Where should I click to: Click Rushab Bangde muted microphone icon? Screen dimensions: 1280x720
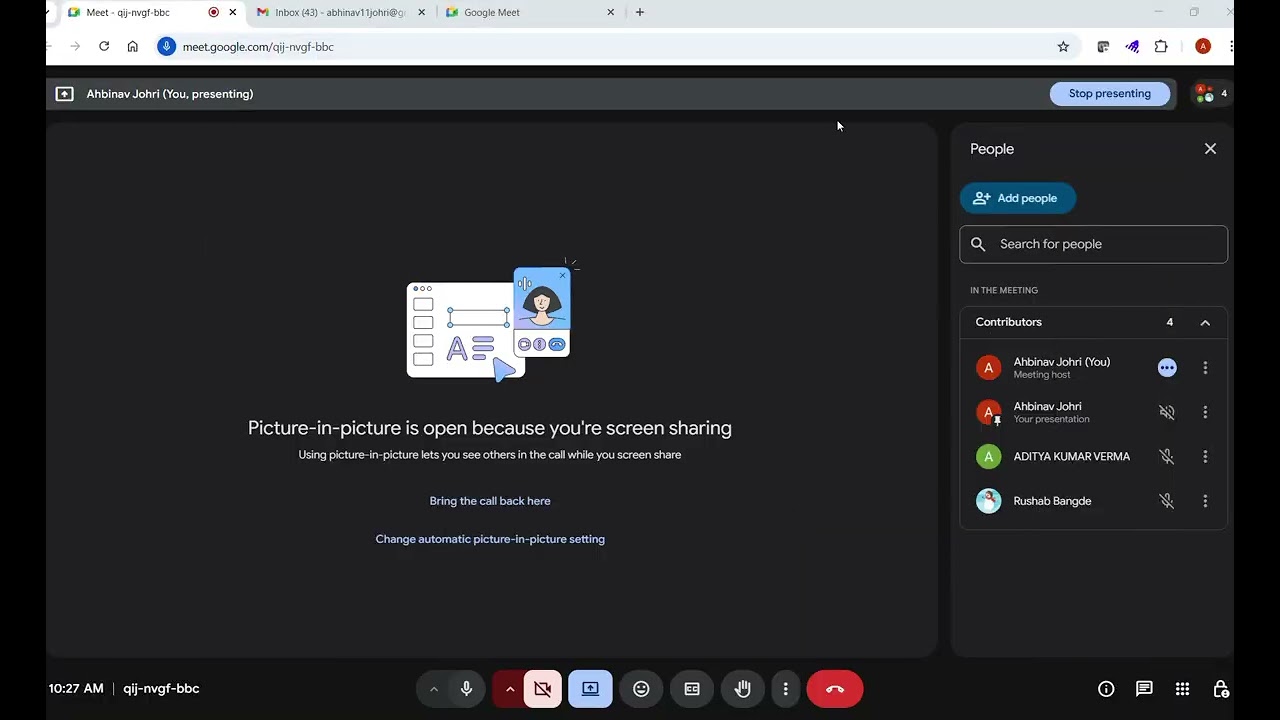pyautogui.click(x=1166, y=501)
